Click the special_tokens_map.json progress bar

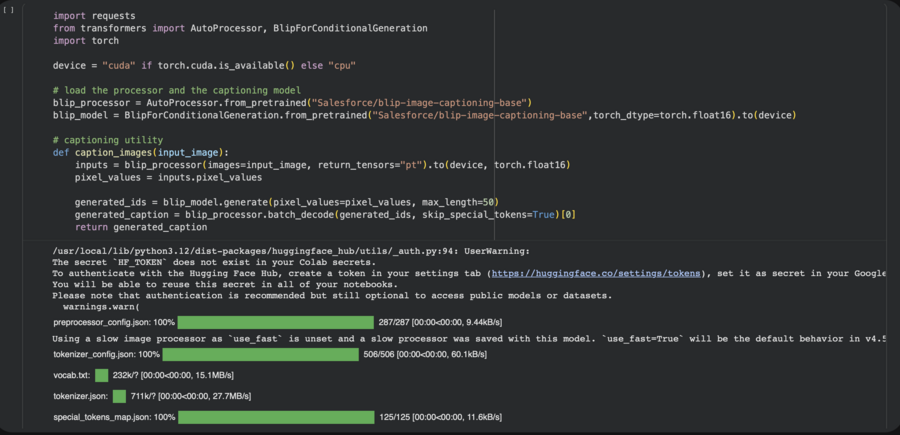click(x=275, y=417)
